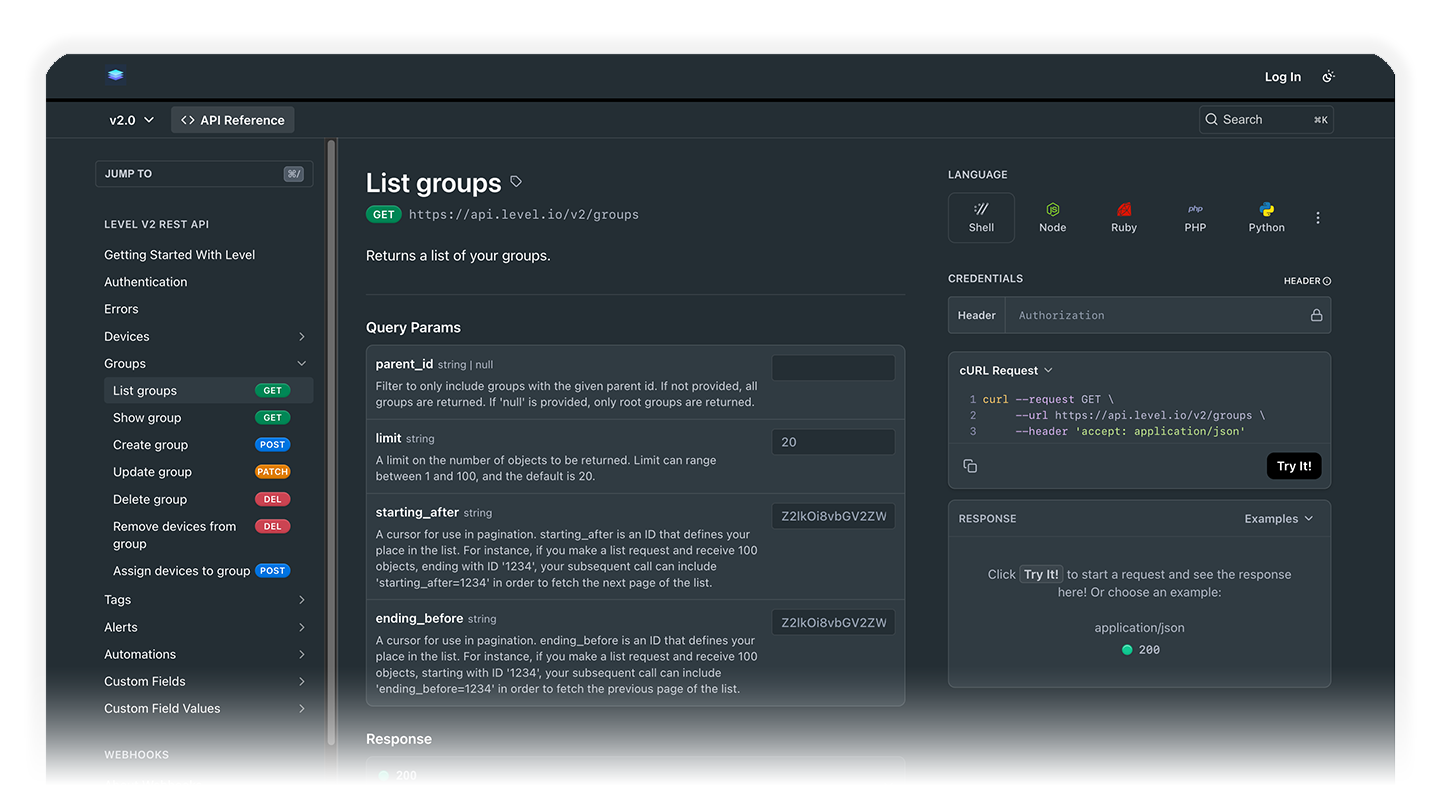Expand the Alerts section chevron
1440x800 pixels.
coord(302,627)
